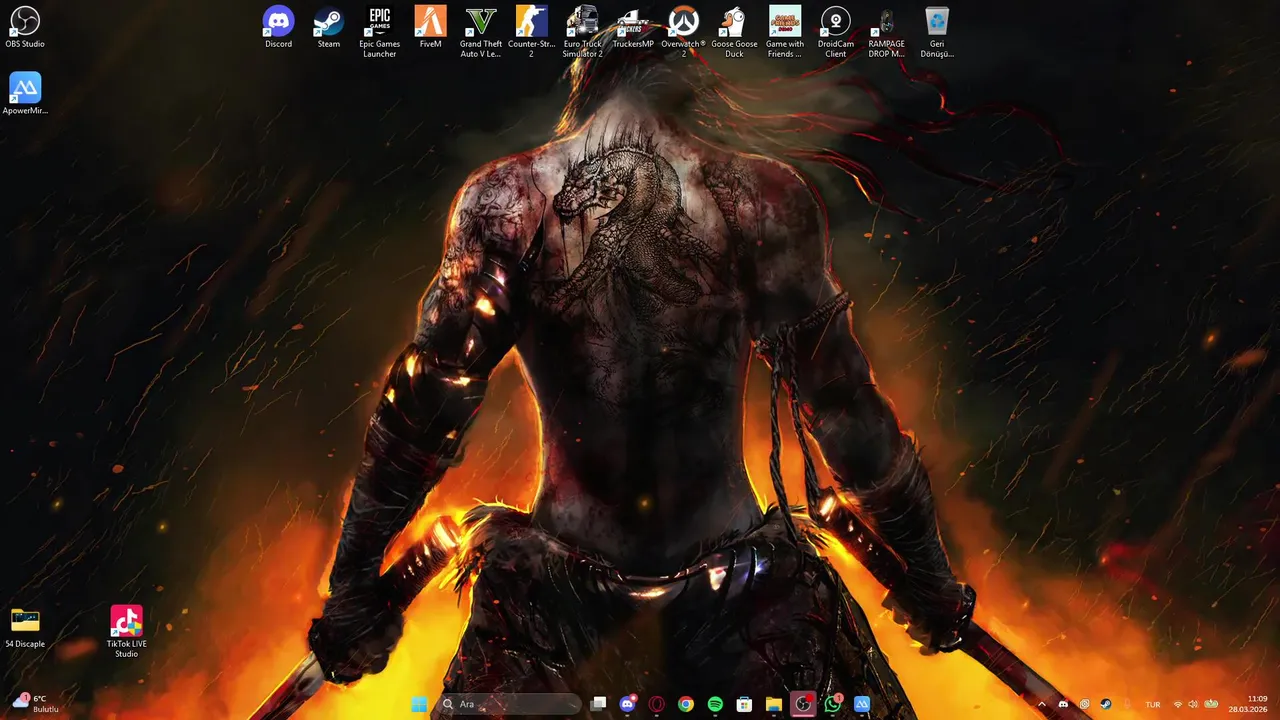Screen dimensions: 1280x720
Task: Open Task View on the taskbar
Action: click(598, 704)
